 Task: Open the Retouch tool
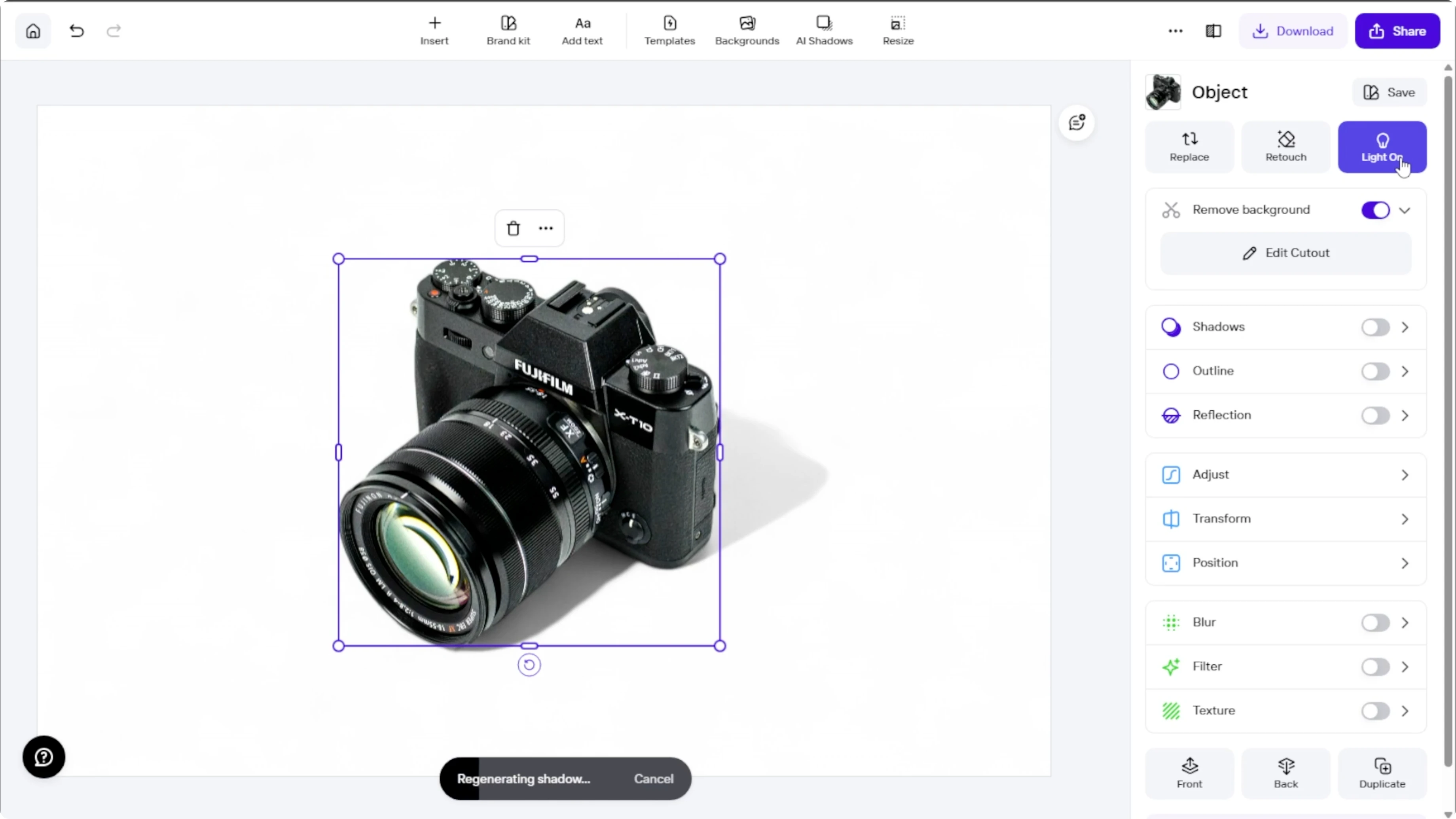click(1286, 147)
